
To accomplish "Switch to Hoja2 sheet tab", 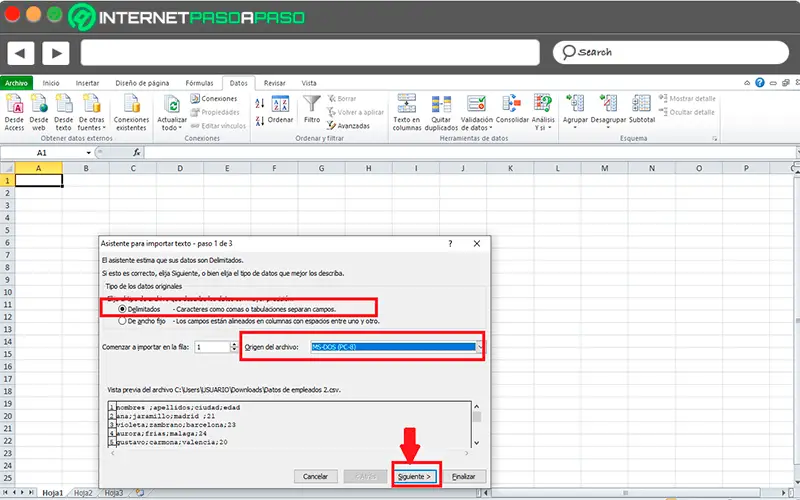I will click(x=83, y=493).
